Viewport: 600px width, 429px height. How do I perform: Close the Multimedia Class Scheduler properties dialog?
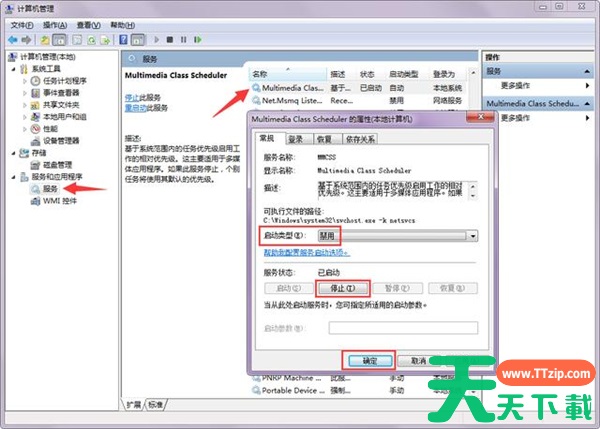click(481, 117)
